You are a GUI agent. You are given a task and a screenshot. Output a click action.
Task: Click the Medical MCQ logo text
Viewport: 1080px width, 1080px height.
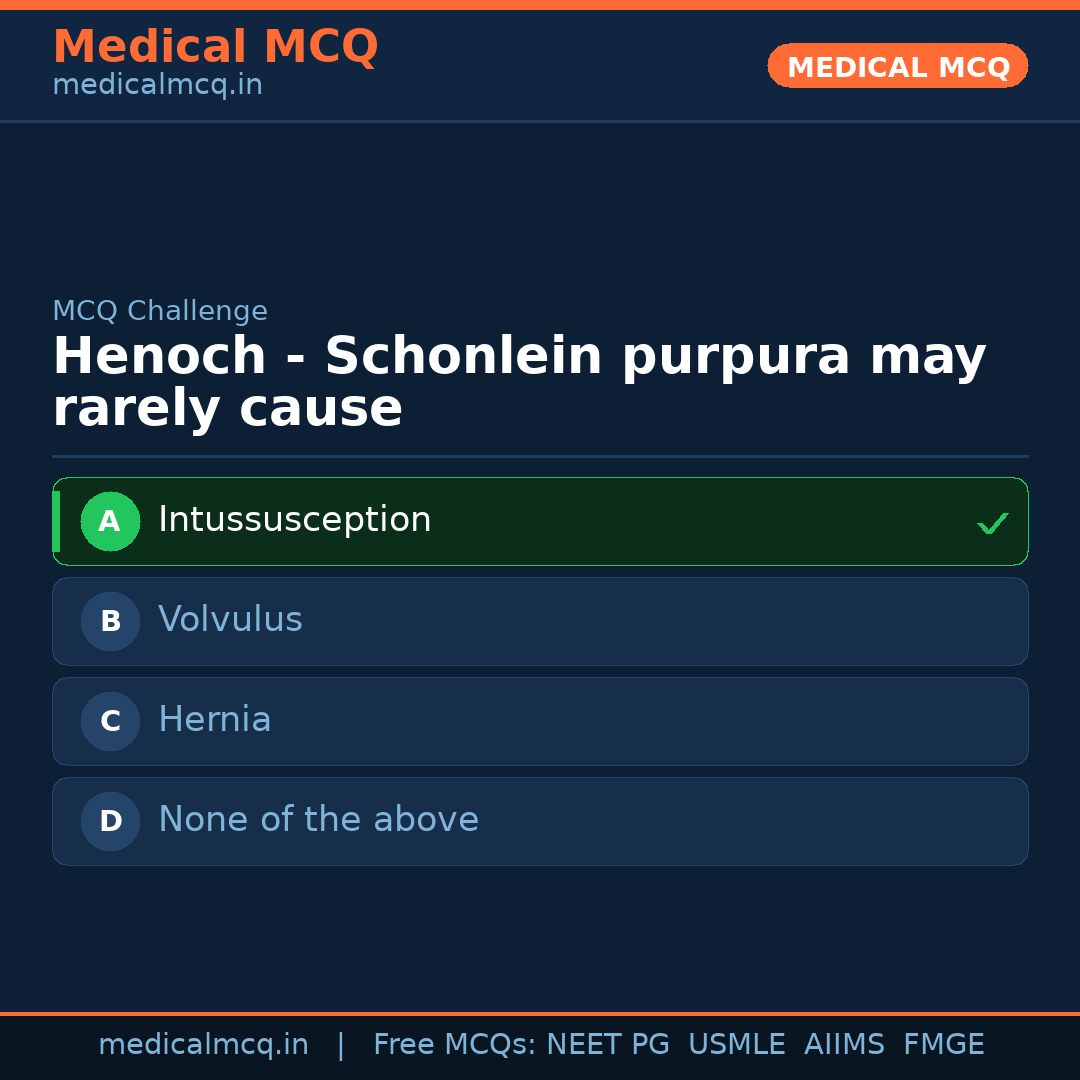(215, 47)
